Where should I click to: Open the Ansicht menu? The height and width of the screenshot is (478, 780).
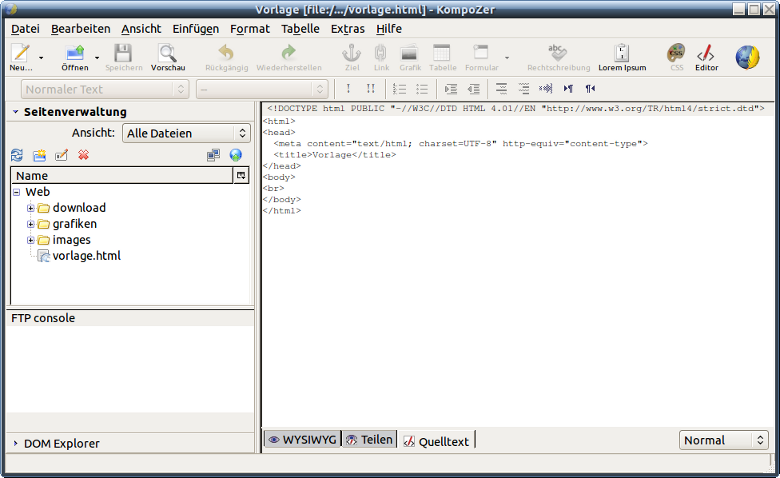pos(141,29)
